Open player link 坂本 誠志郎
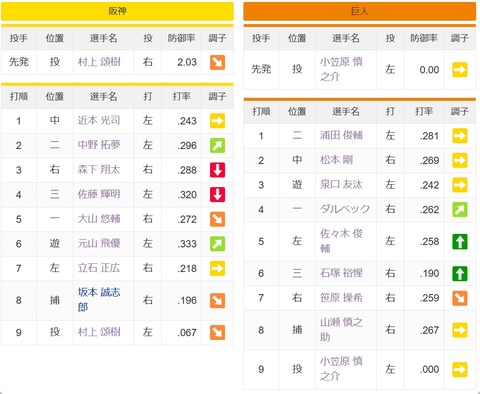The height and width of the screenshot is (394, 480). (99, 300)
